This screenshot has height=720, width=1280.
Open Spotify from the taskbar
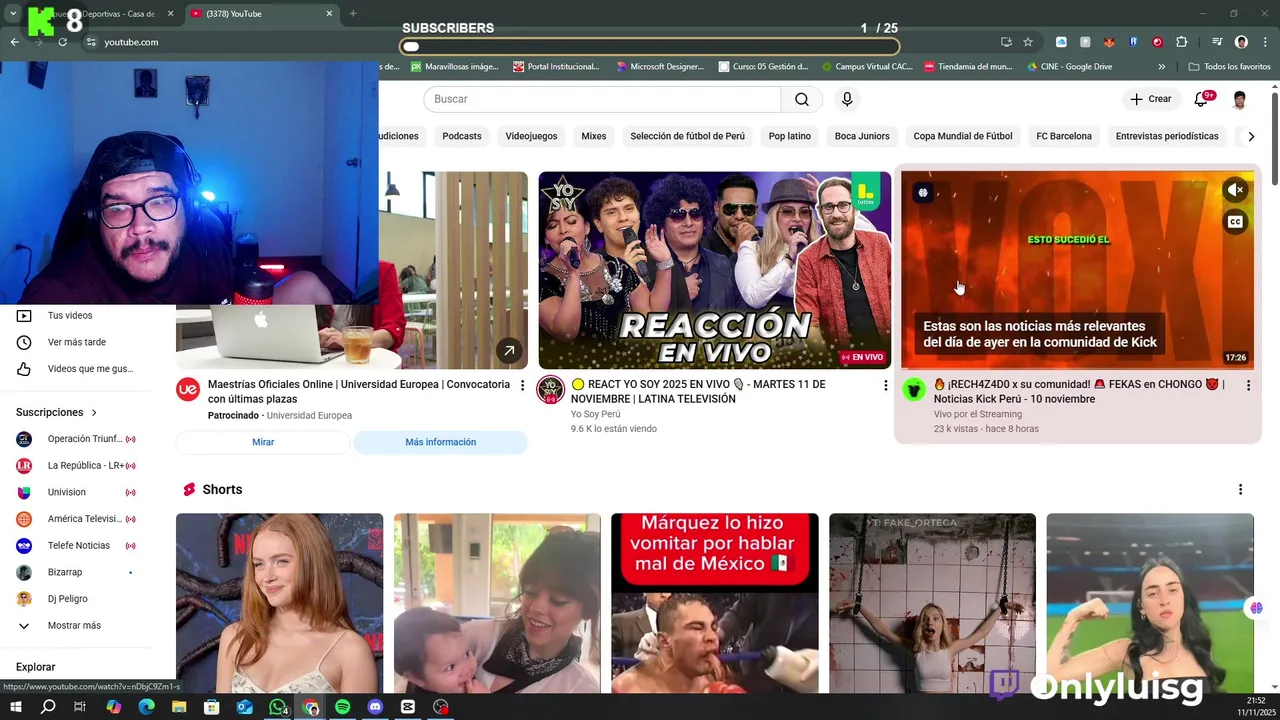[342, 707]
